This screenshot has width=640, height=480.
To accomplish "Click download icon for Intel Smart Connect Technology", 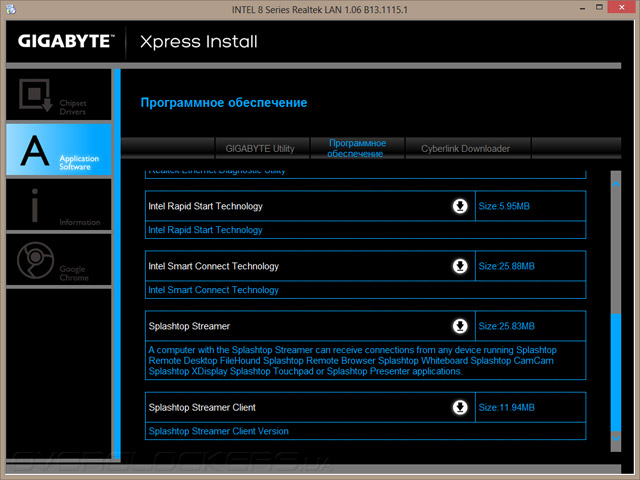I will [x=460, y=267].
